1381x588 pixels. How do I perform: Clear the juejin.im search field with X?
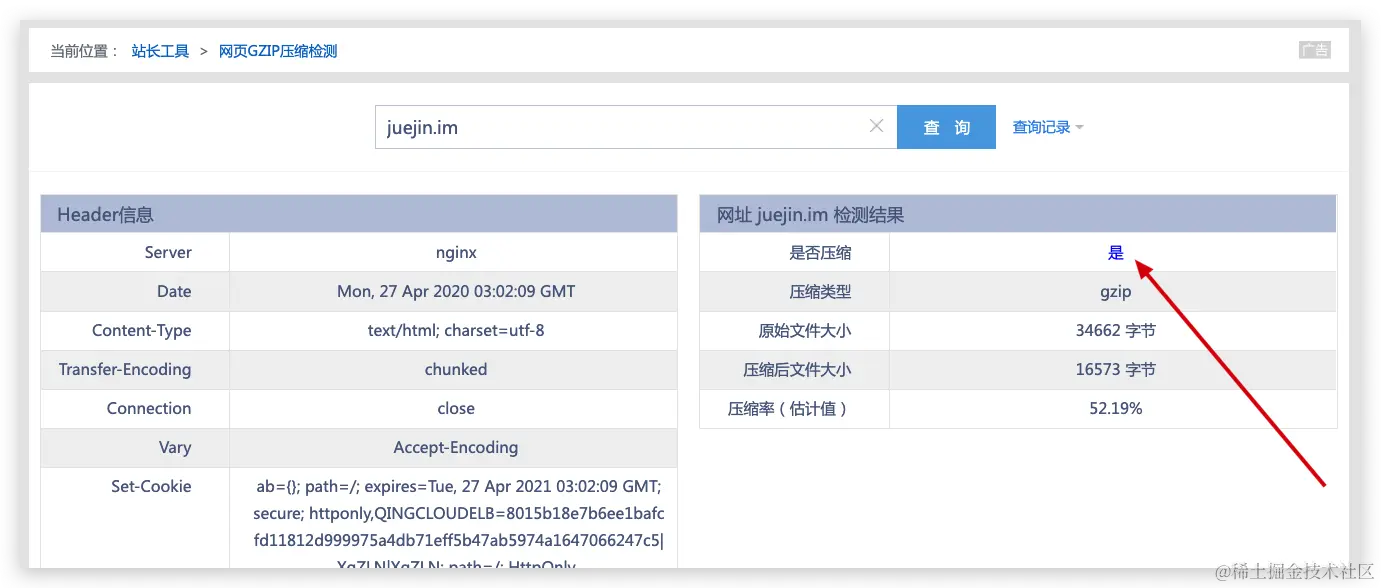point(877,126)
